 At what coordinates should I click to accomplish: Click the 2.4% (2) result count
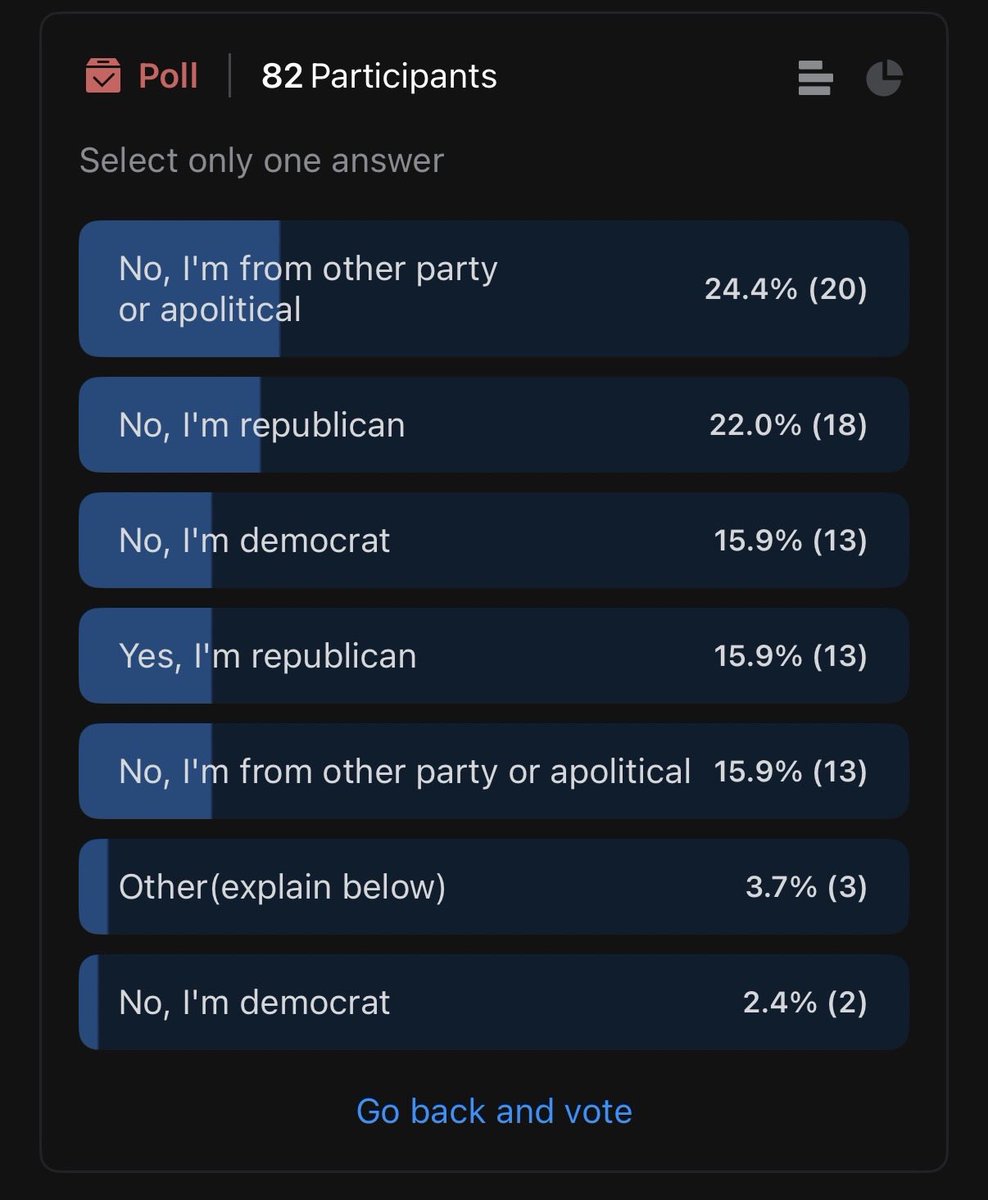point(805,1003)
